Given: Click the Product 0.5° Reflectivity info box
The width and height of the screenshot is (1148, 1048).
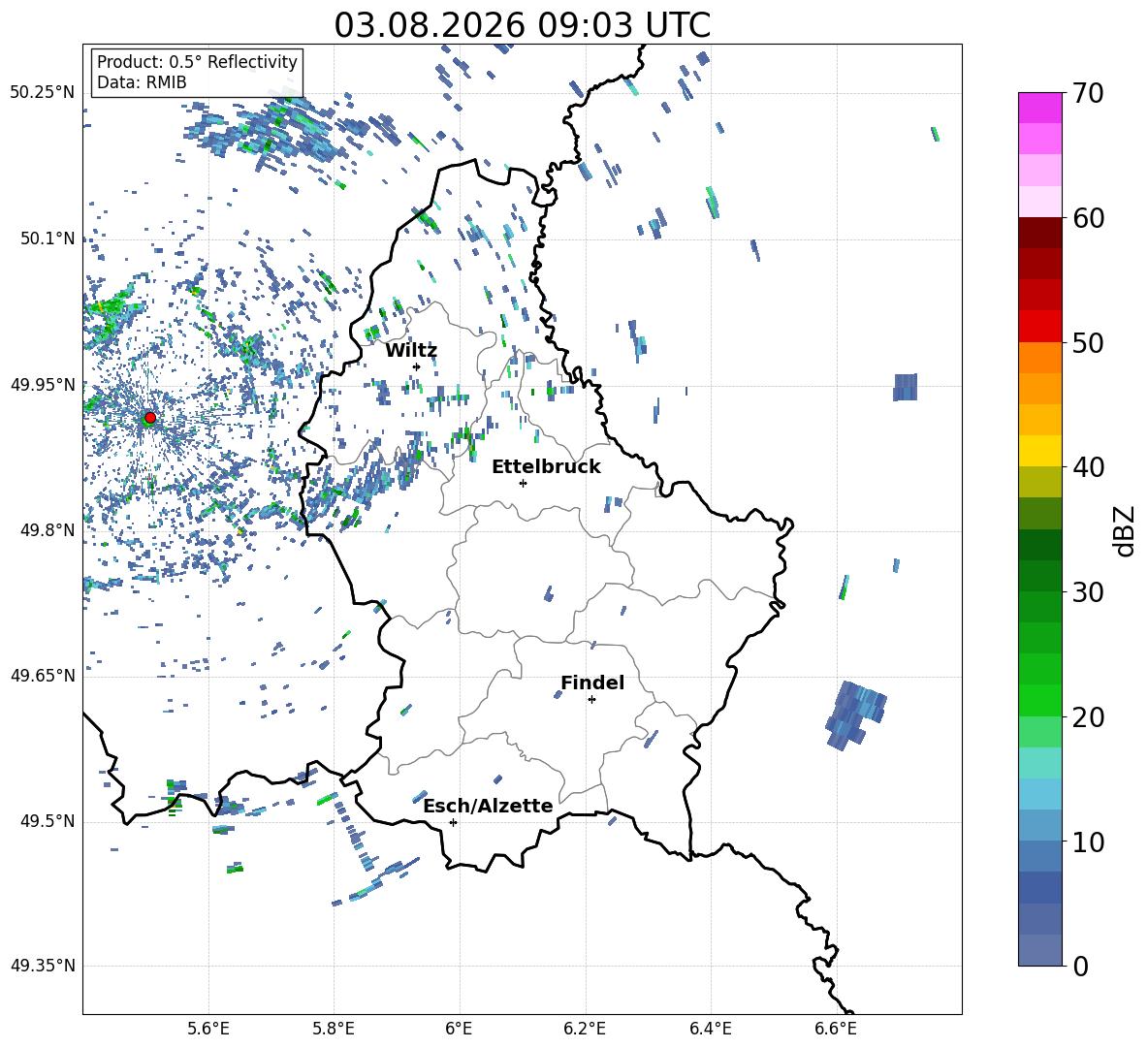Looking at the screenshot, I should click(197, 72).
